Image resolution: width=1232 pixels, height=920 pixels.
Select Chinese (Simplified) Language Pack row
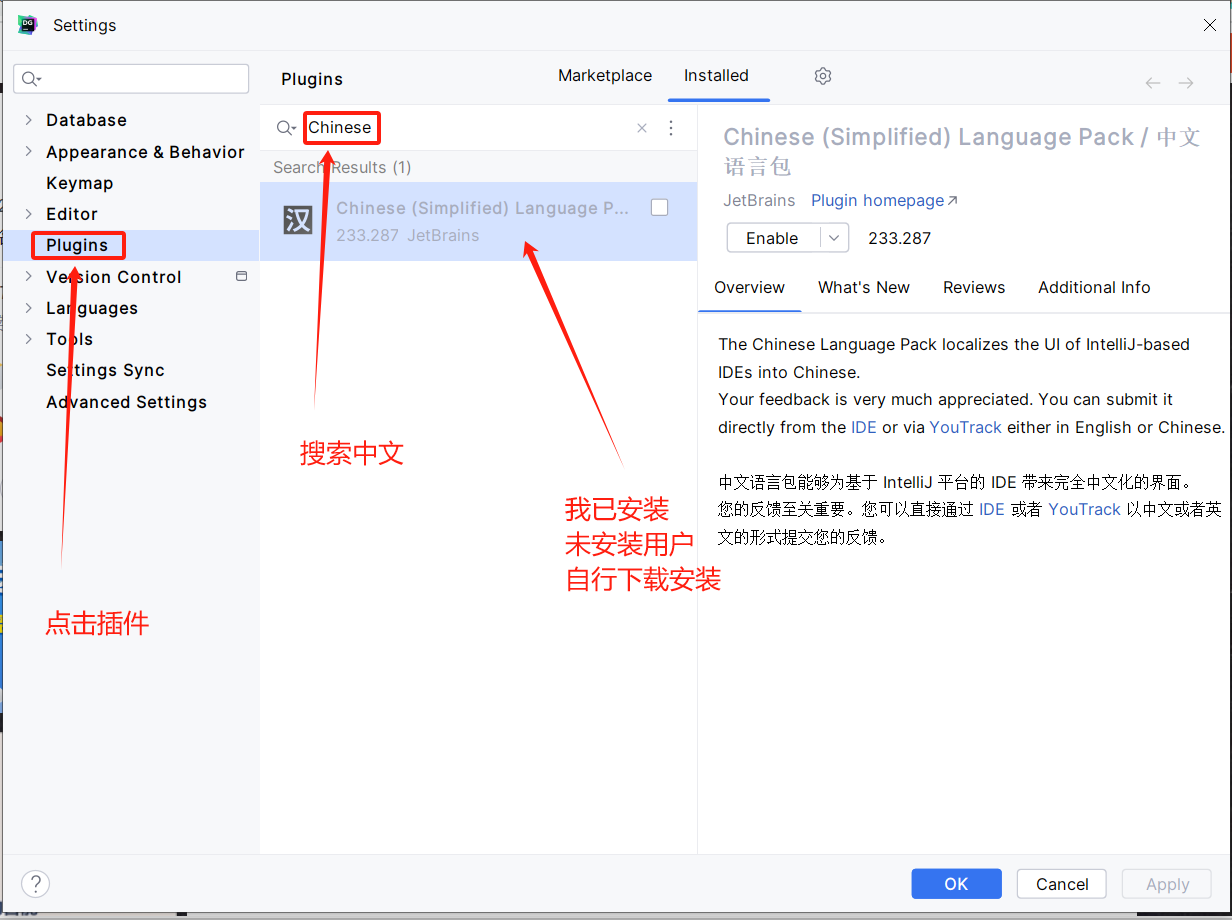[x=478, y=221]
